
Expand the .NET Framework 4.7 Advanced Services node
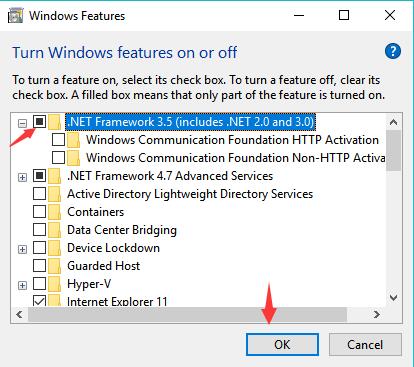click(x=22, y=177)
